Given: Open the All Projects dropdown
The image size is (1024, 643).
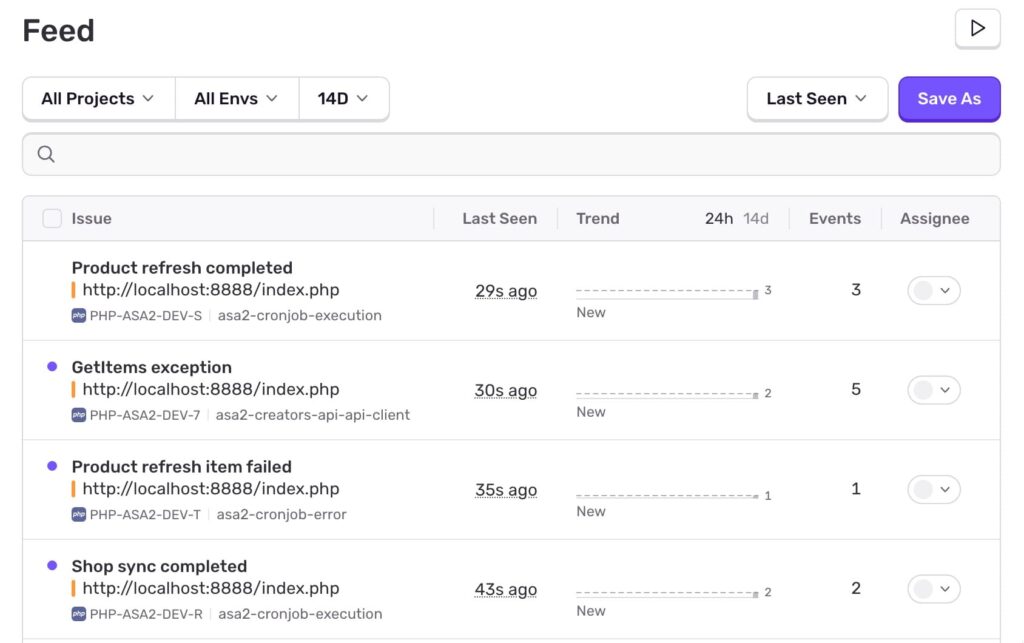Looking at the screenshot, I should pos(98,99).
